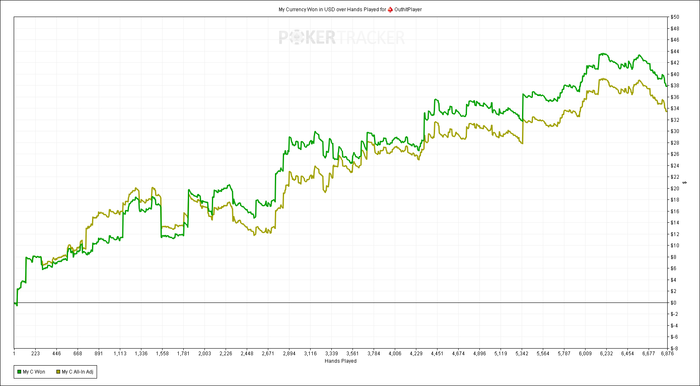700x386 pixels.
Task: Click the 2,894 x-axis tick label
Action: pos(289,353)
